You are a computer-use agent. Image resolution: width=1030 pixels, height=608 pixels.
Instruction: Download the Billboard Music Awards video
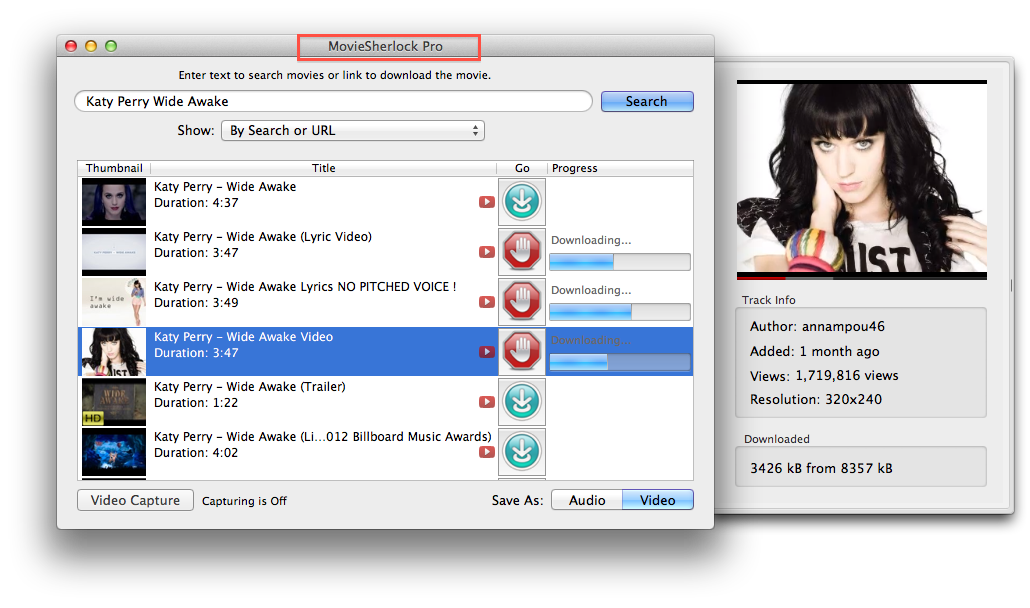point(522,451)
